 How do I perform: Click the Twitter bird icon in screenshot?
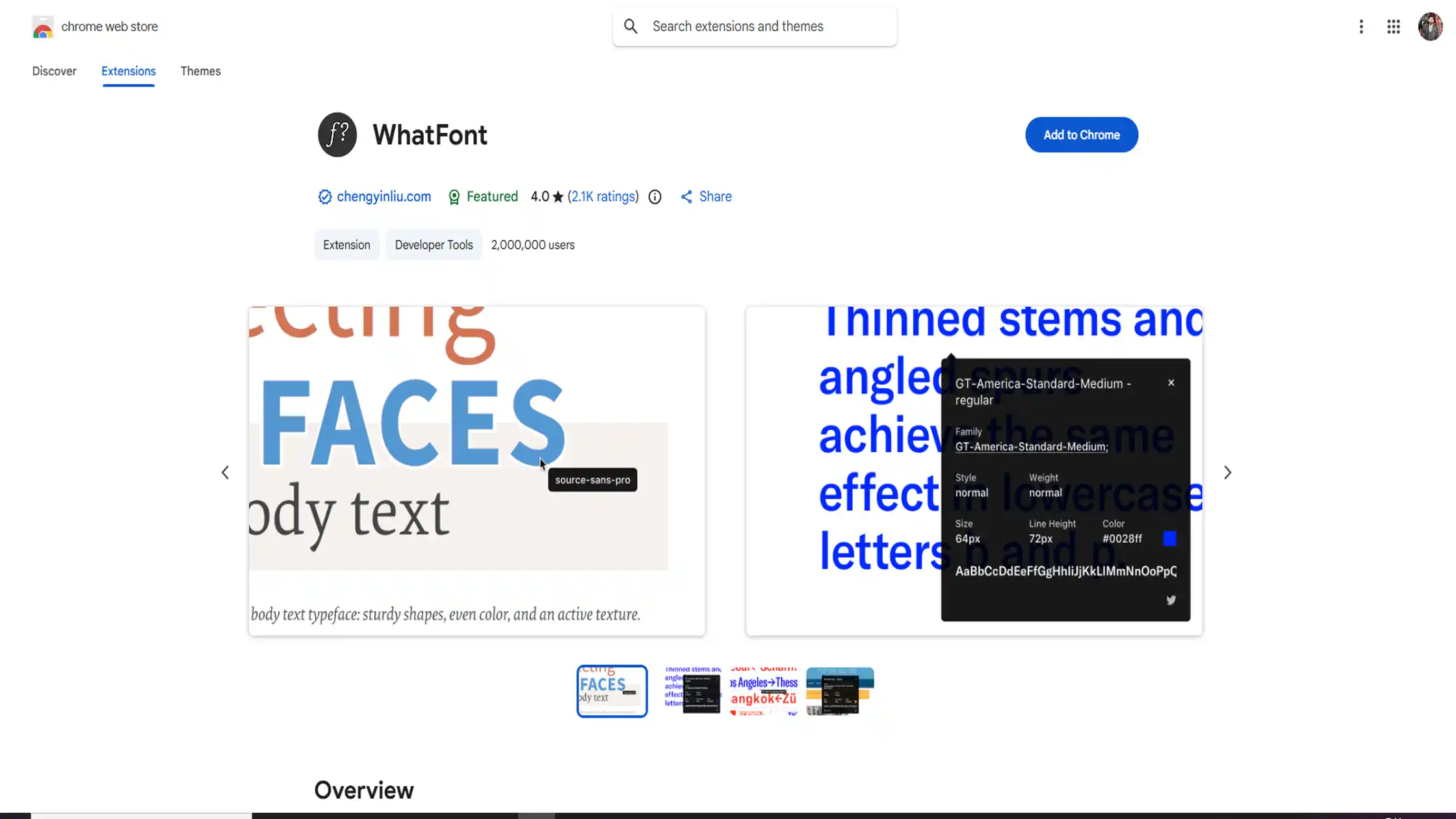point(1171,600)
